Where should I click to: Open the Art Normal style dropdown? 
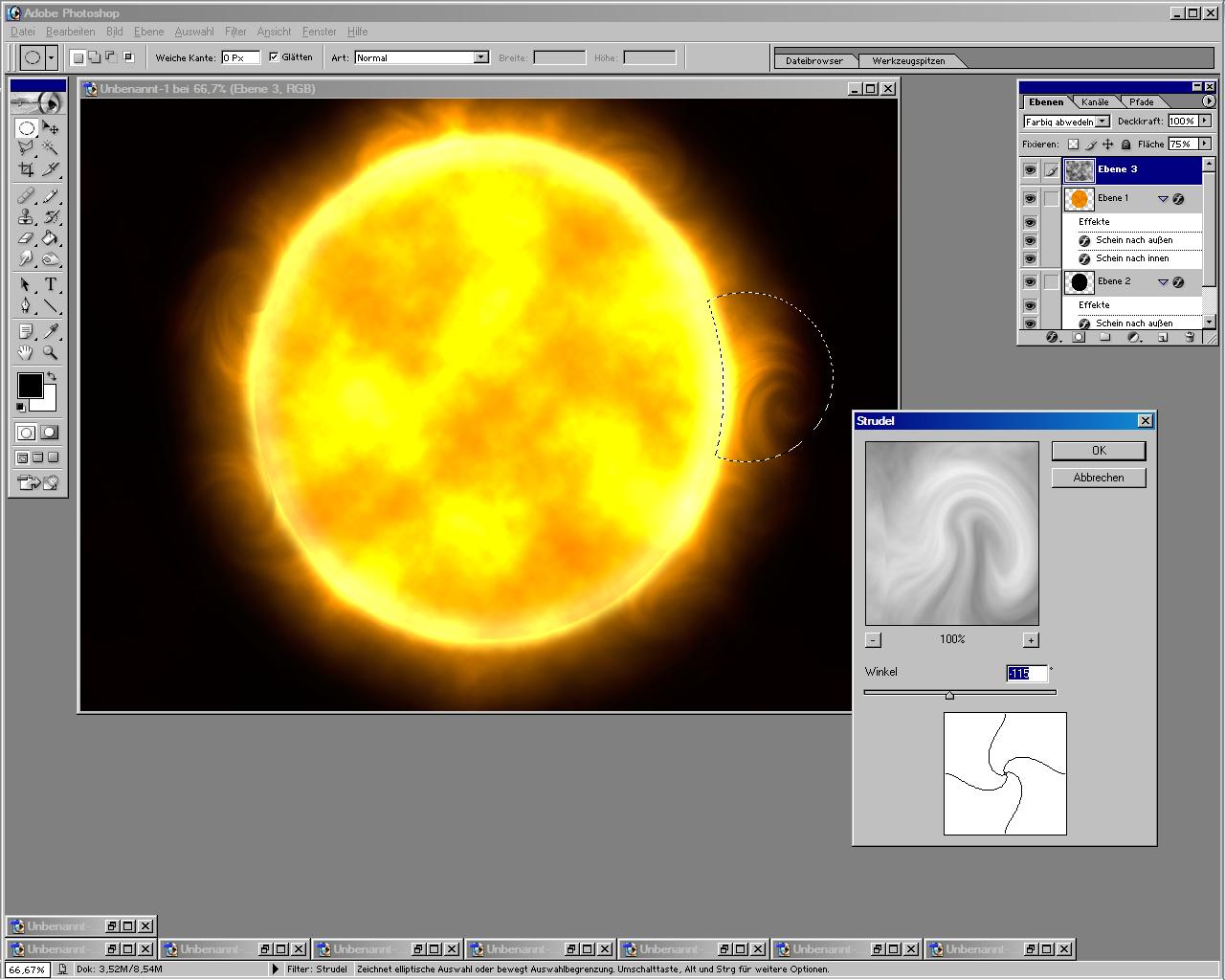click(x=480, y=57)
